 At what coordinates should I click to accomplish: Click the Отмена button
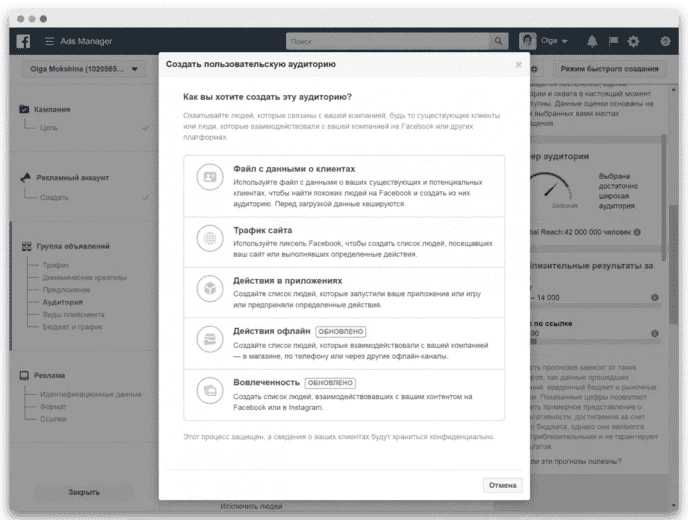point(503,485)
